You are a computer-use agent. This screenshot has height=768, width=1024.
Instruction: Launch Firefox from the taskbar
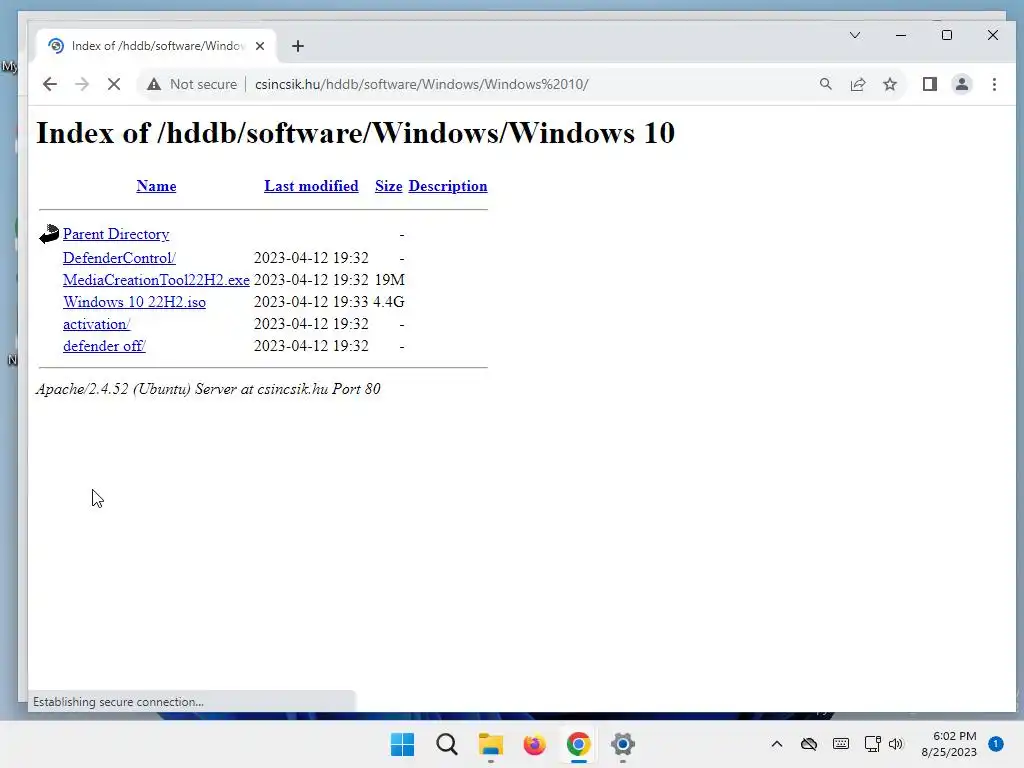tap(534, 744)
